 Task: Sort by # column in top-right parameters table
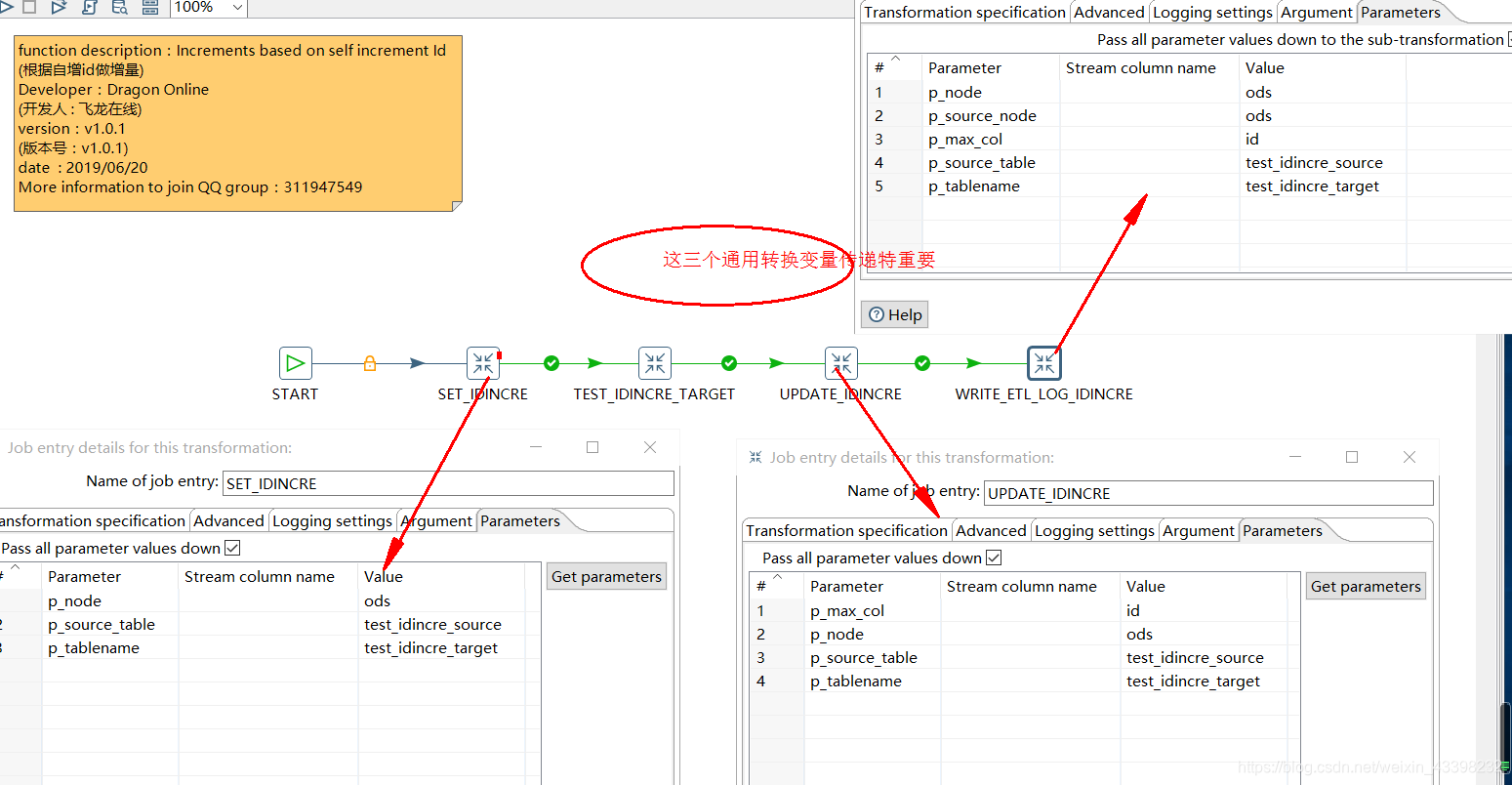tap(893, 67)
